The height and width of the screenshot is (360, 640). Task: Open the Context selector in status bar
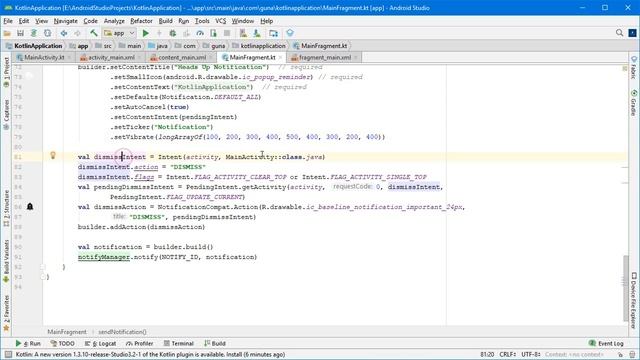coord(575,354)
